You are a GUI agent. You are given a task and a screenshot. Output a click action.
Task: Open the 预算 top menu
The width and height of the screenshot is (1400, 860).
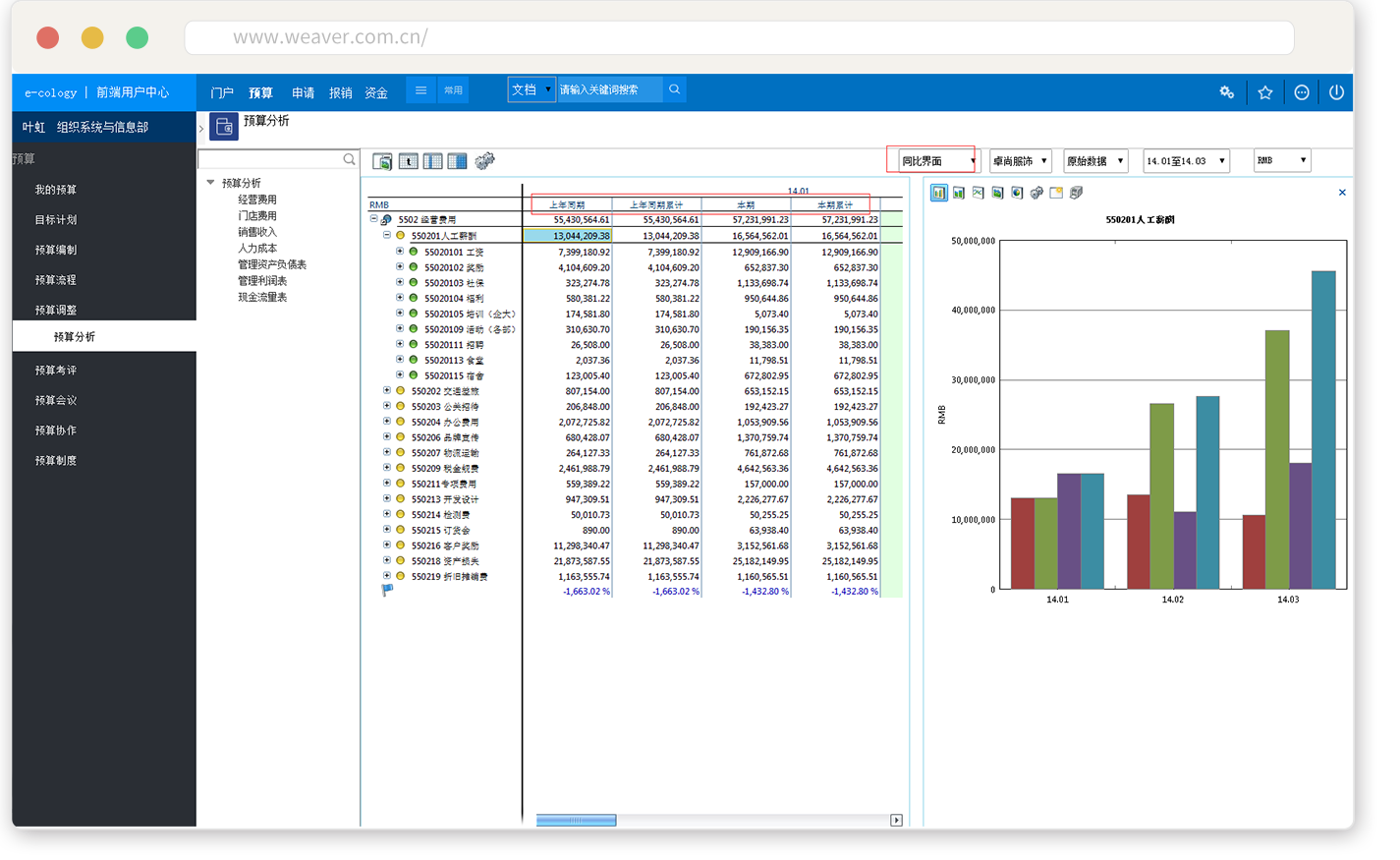tap(260, 92)
